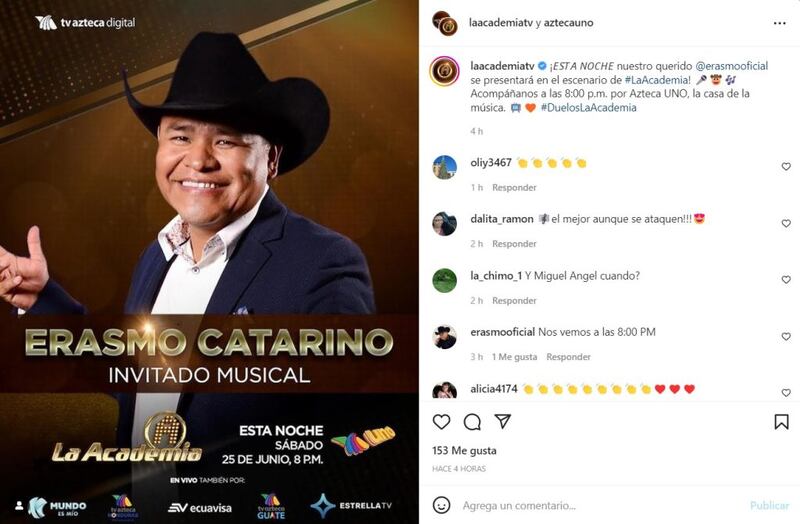Like the post with the heart icon
Image resolution: width=800 pixels, height=524 pixels.
441,422
